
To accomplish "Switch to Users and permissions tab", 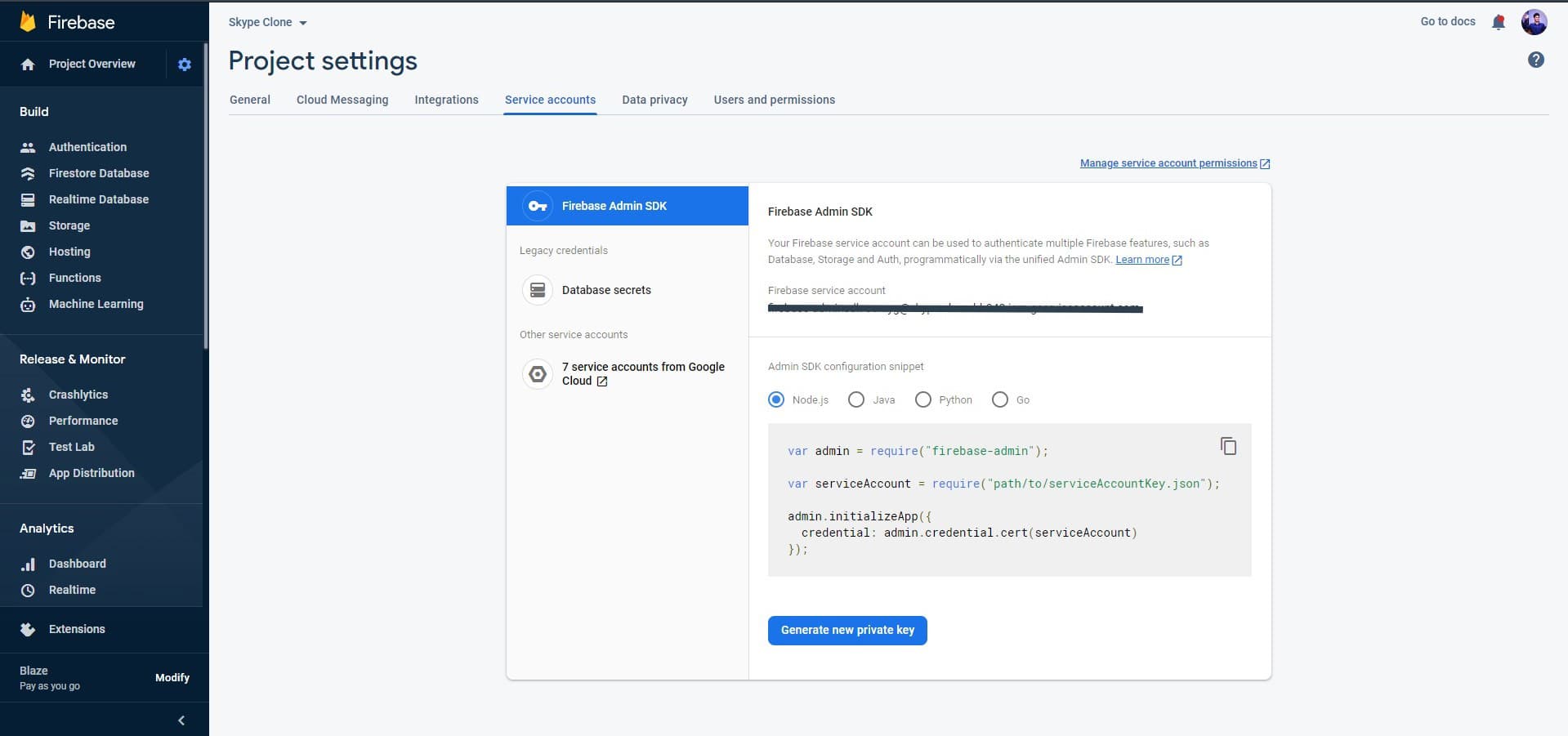I will (x=774, y=100).
